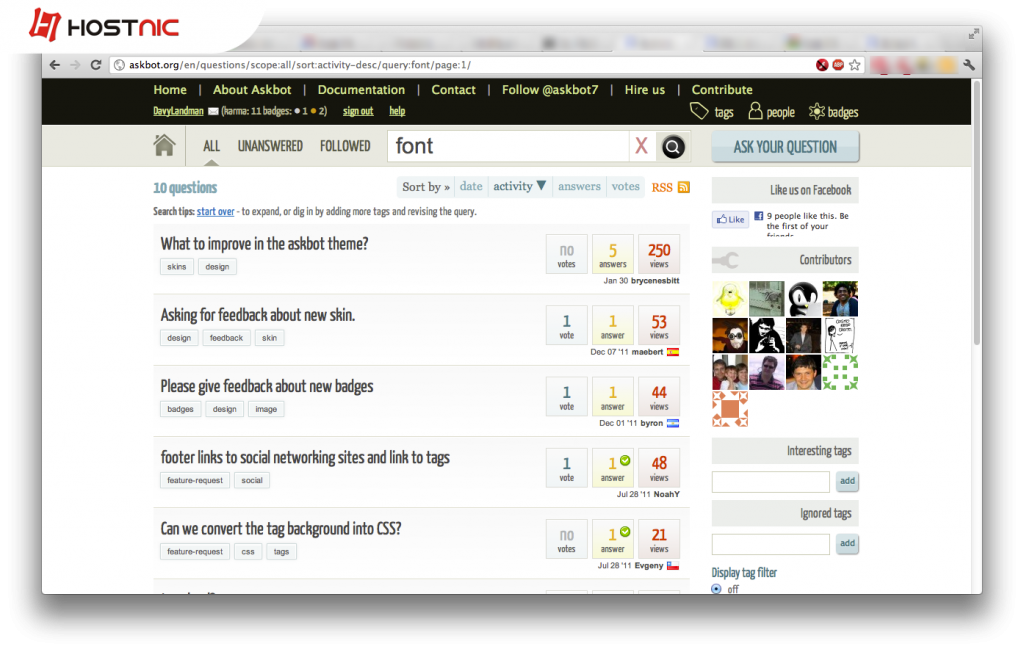Screen dimensions: 1024x652
Task: Click the browser back arrow
Action: [x=55, y=65]
